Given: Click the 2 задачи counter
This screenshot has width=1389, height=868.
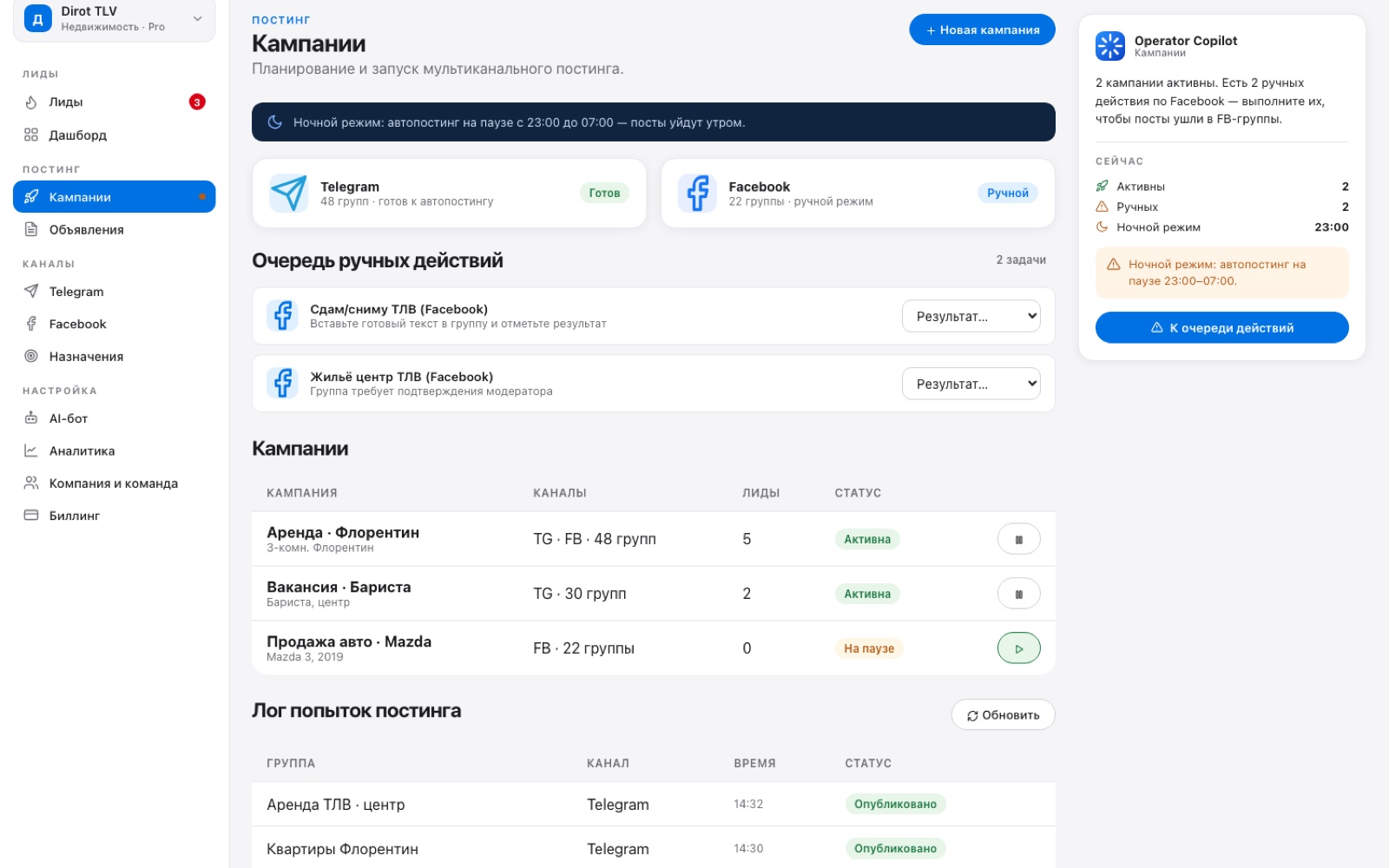Looking at the screenshot, I should tap(1021, 260).
